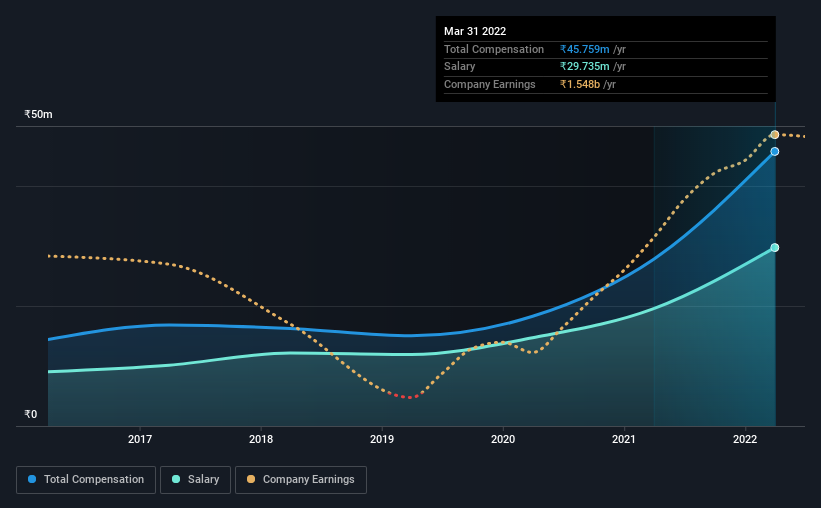Image resolution: width=821 pixels, height=508 pixels.
Task: Click the tooltip's Salary row label
Action: pos(460,67)
